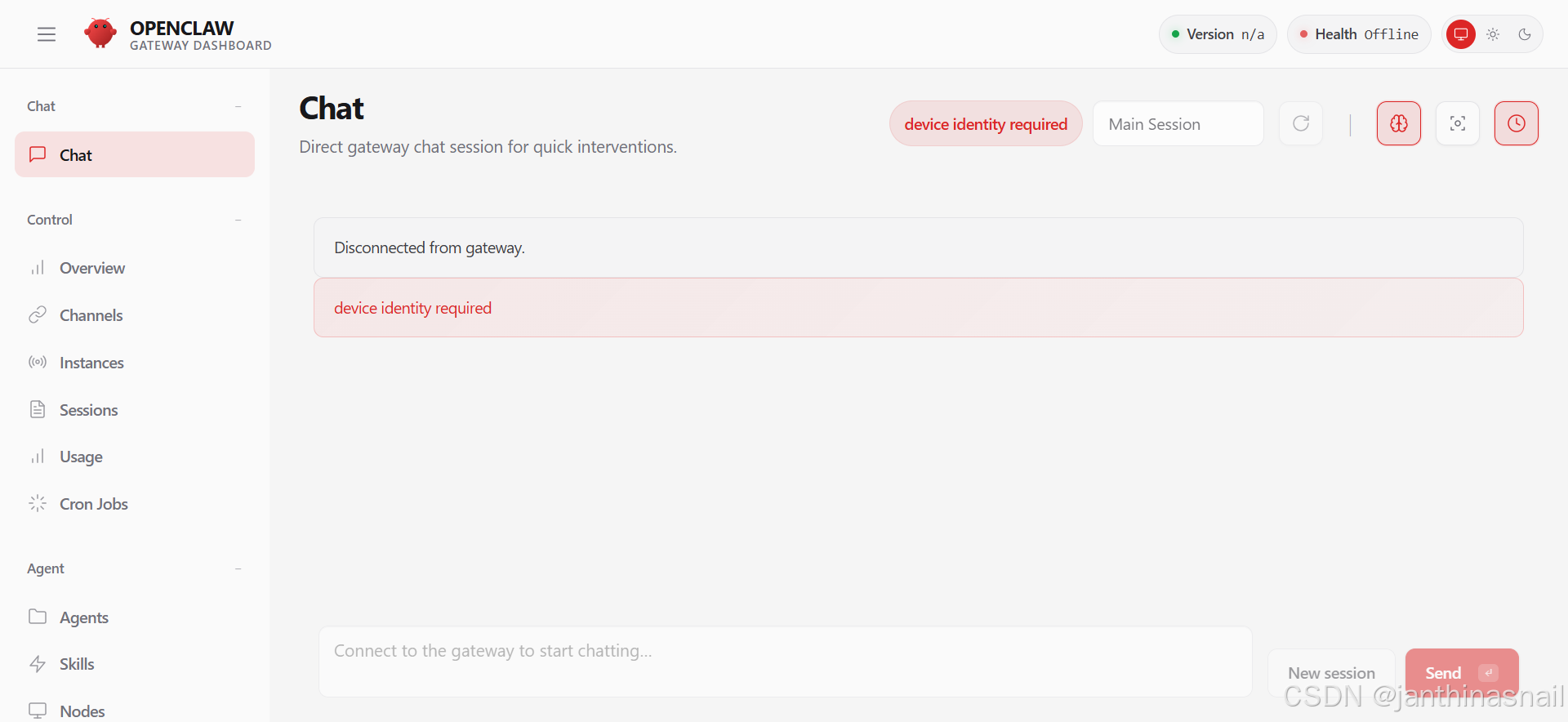This screenshot has width=1568, height=722.
Task: Click the Send button
Action: pos(1462,673)
